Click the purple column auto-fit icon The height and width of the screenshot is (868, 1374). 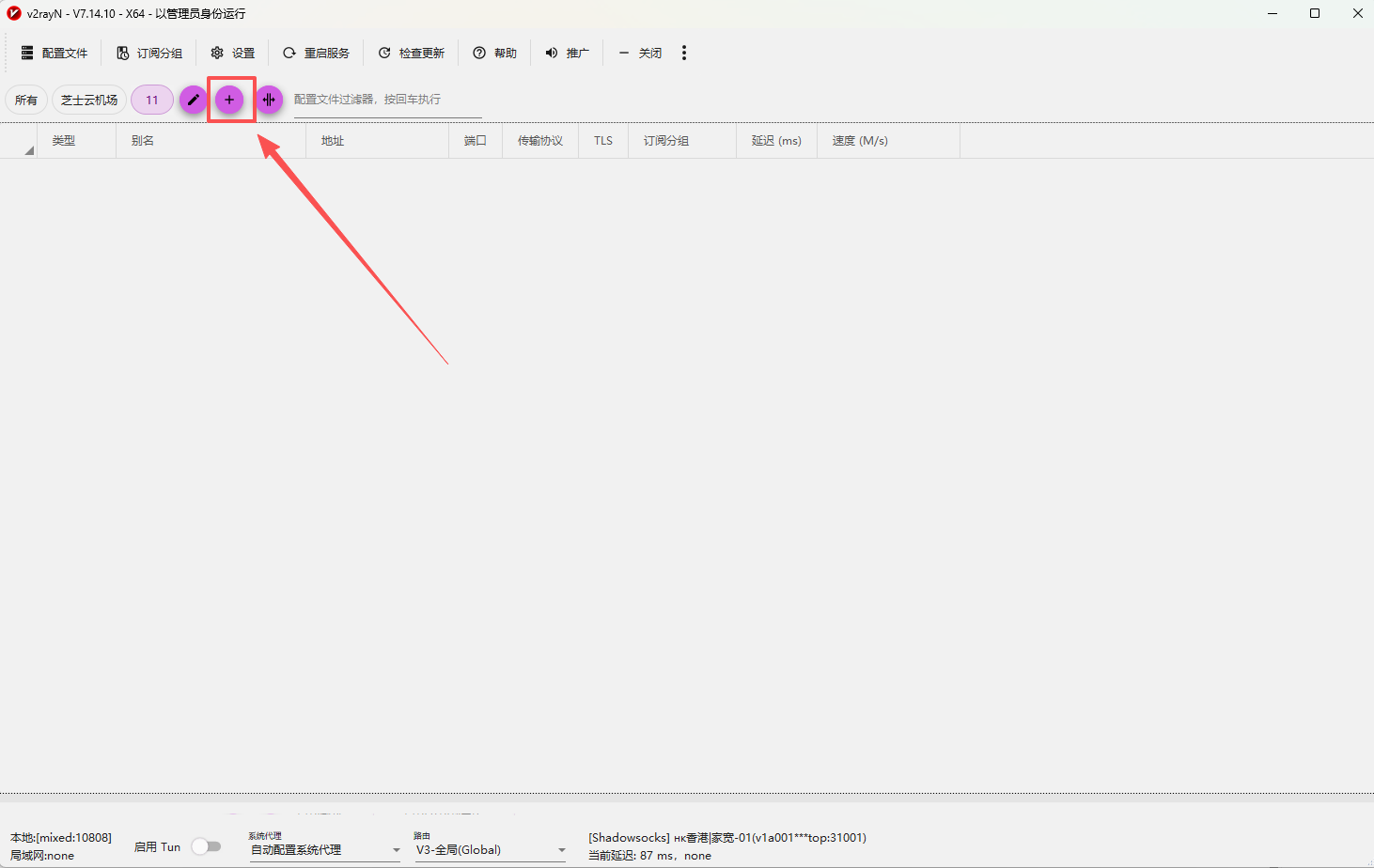[269, 100]
